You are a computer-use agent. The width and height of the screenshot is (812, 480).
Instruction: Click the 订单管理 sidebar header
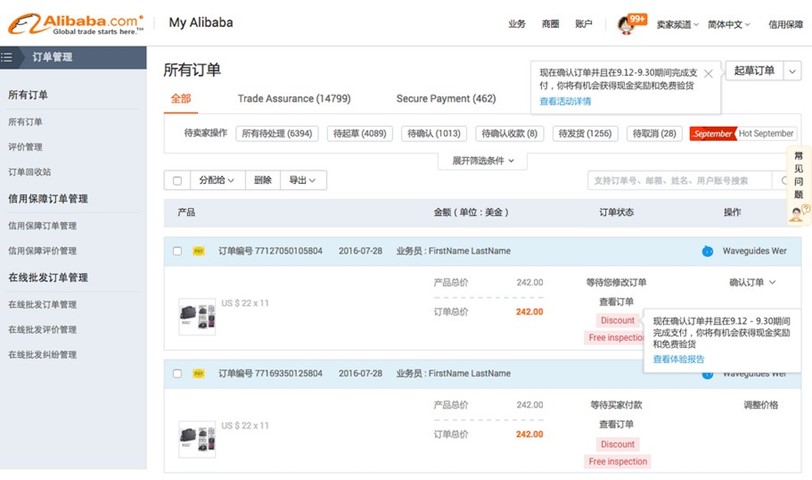pyautogui.click(x=52, y=57)
